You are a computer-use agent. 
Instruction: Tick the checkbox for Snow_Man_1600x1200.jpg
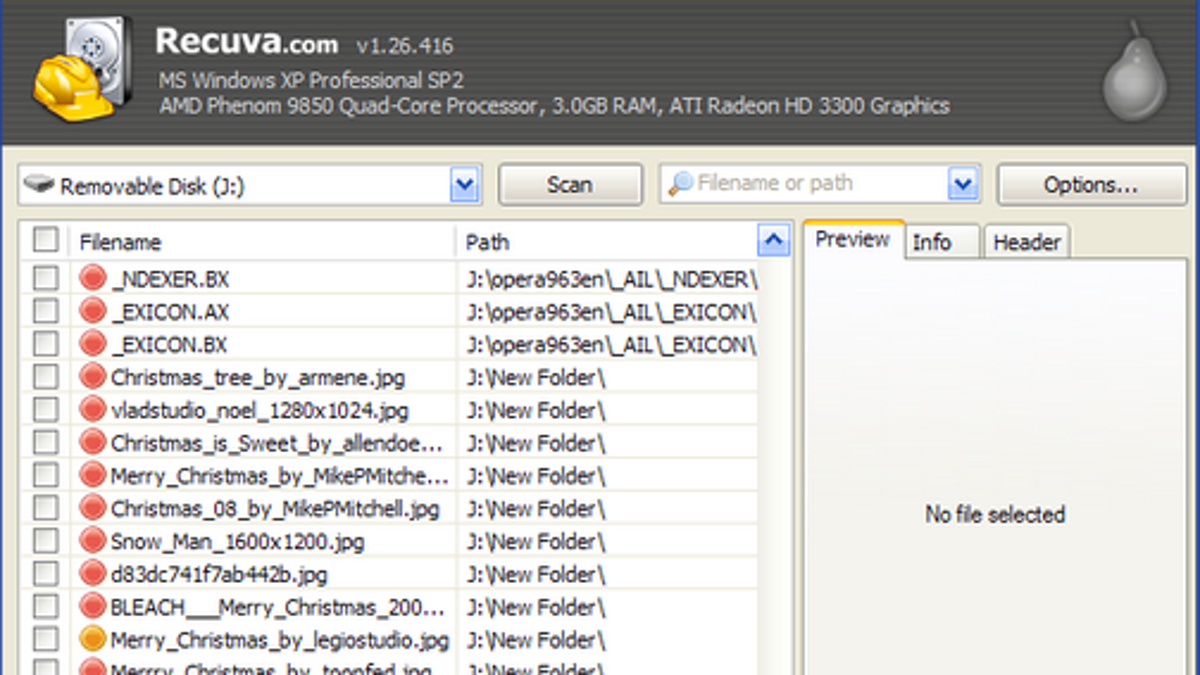coord(45,541)
